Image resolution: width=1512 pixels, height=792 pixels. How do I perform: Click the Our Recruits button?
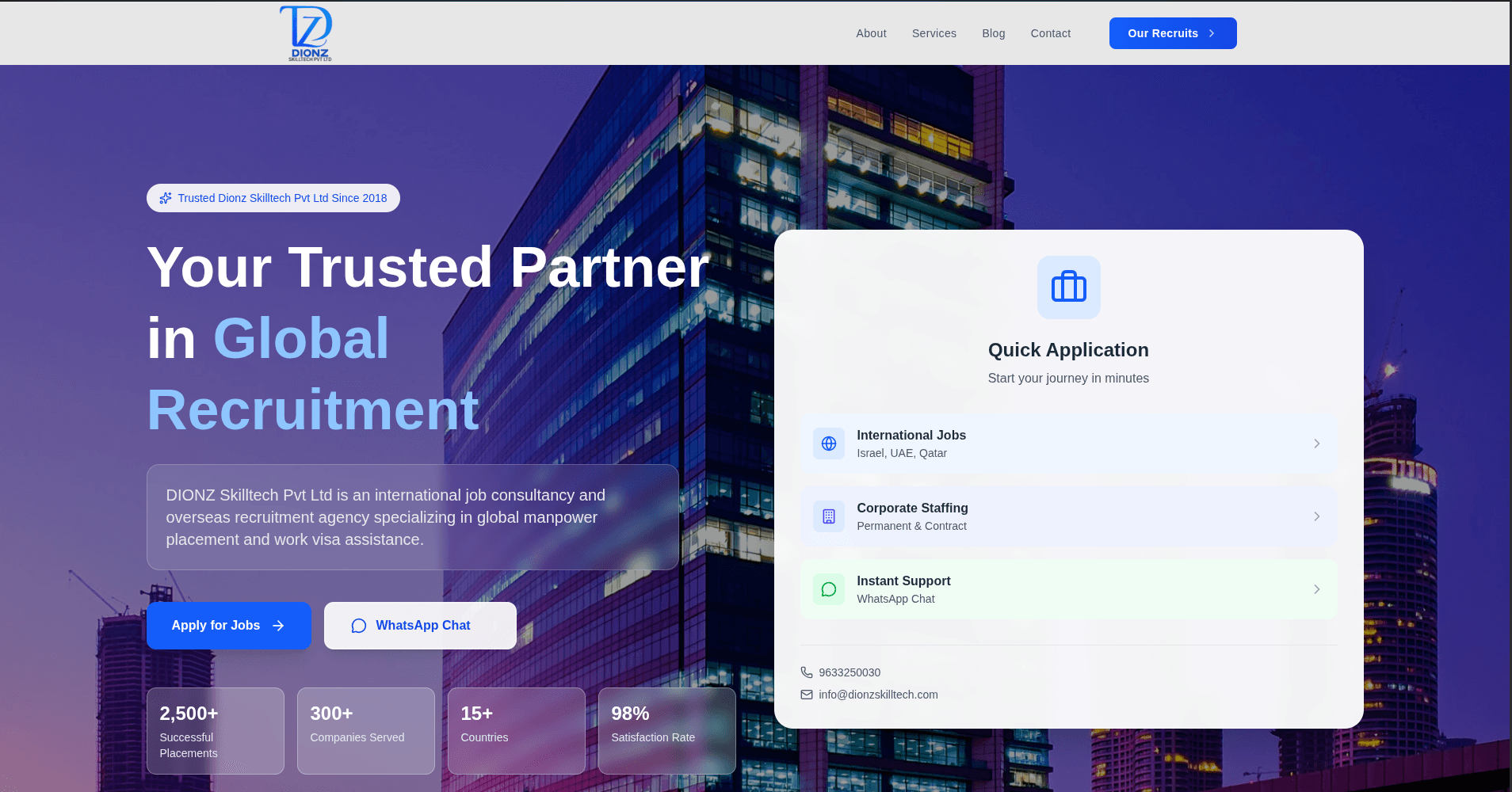coord(1173,33)
